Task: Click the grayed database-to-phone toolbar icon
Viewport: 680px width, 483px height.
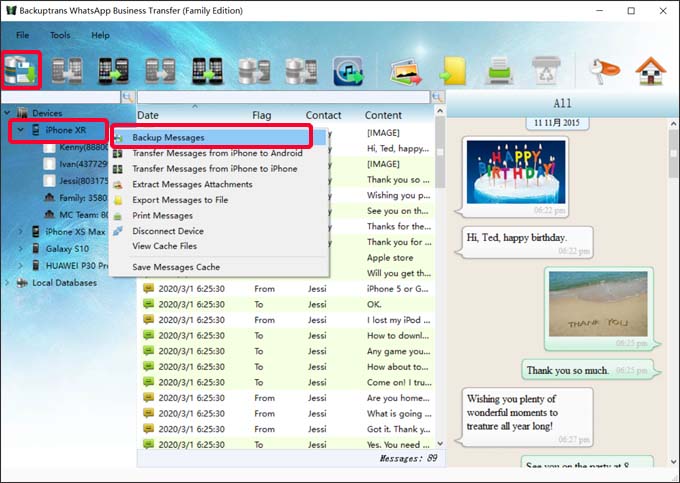Action: pos(301,71)
